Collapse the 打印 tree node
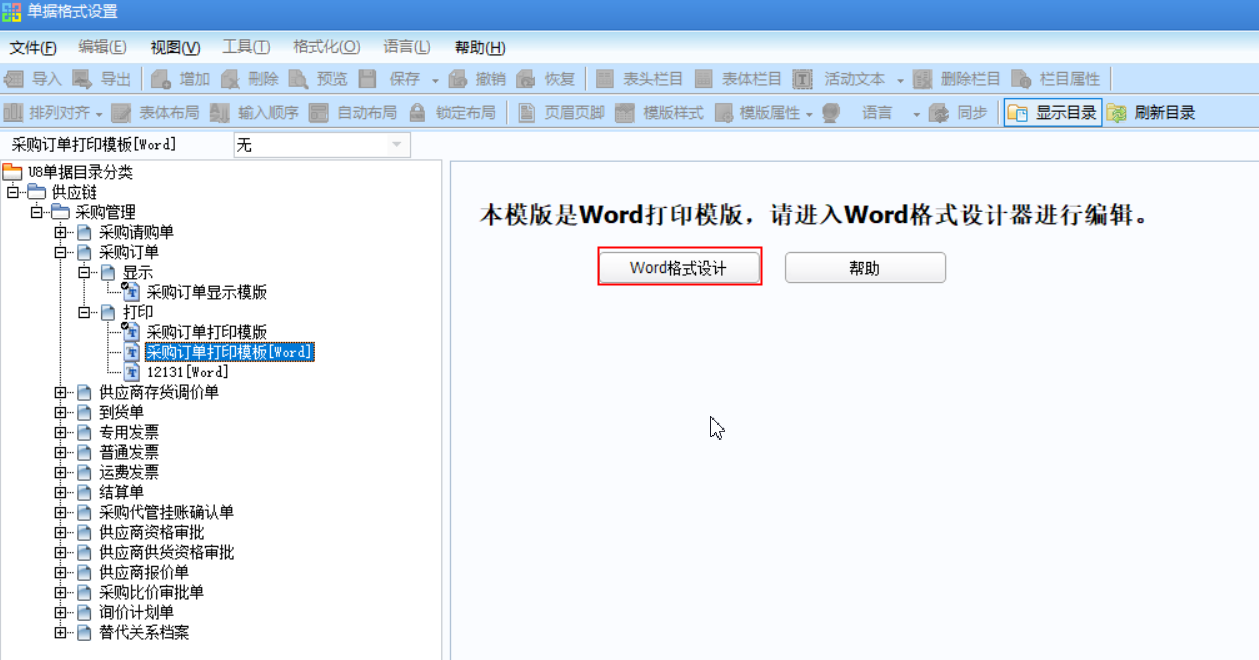This screenshot has height=660, width=1259. tap(85, 312)
